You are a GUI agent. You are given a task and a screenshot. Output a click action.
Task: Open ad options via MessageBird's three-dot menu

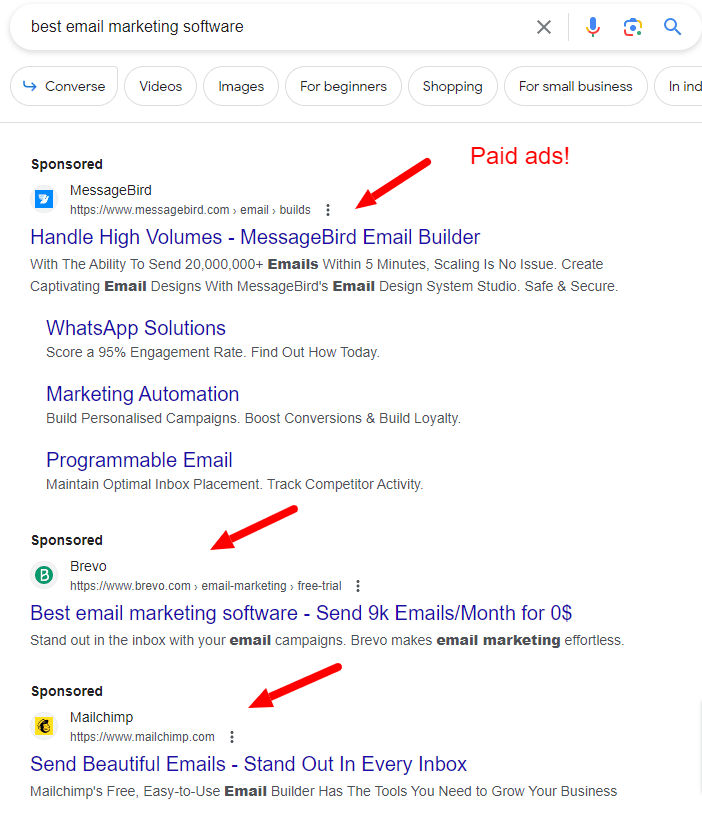328,210
